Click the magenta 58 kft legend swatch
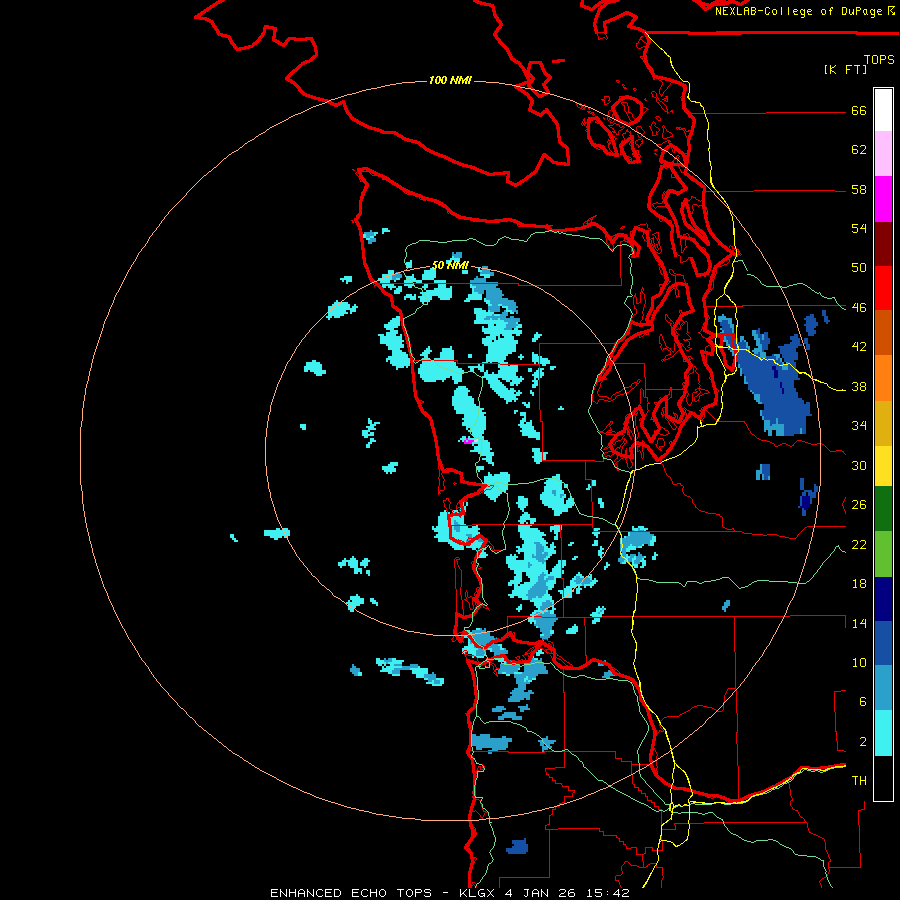Image resolution: width=900 pixels, height=900 pixels. [883, 199]
